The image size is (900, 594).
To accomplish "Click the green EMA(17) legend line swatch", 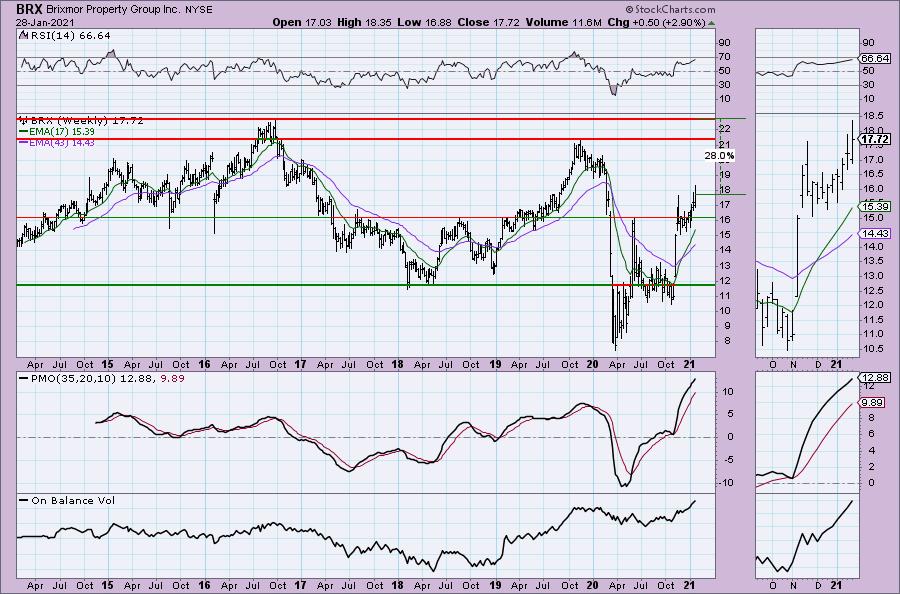I will tap(24, 131).
